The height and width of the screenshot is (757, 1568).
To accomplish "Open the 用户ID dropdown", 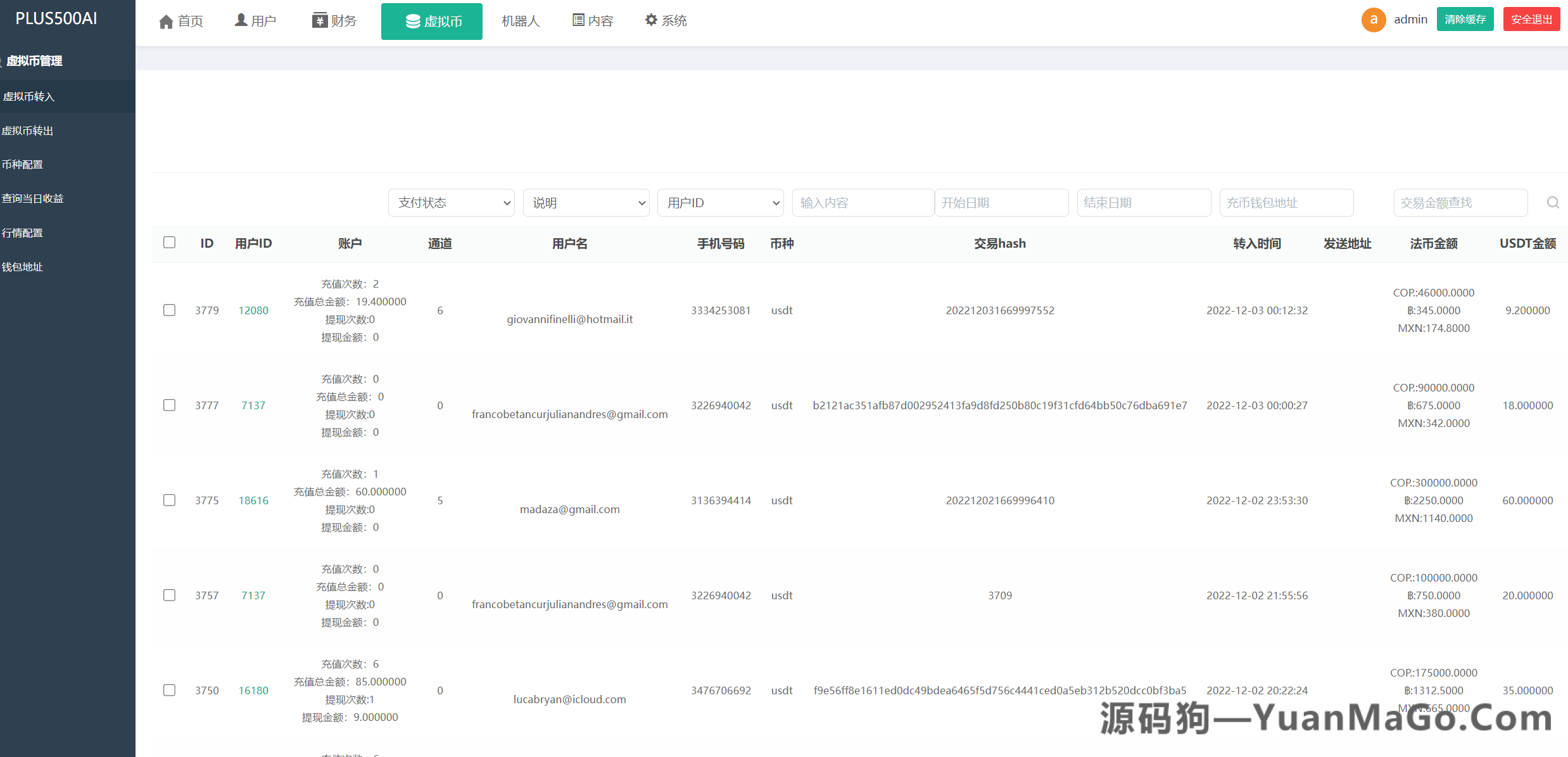I will (x=721, y=203).
